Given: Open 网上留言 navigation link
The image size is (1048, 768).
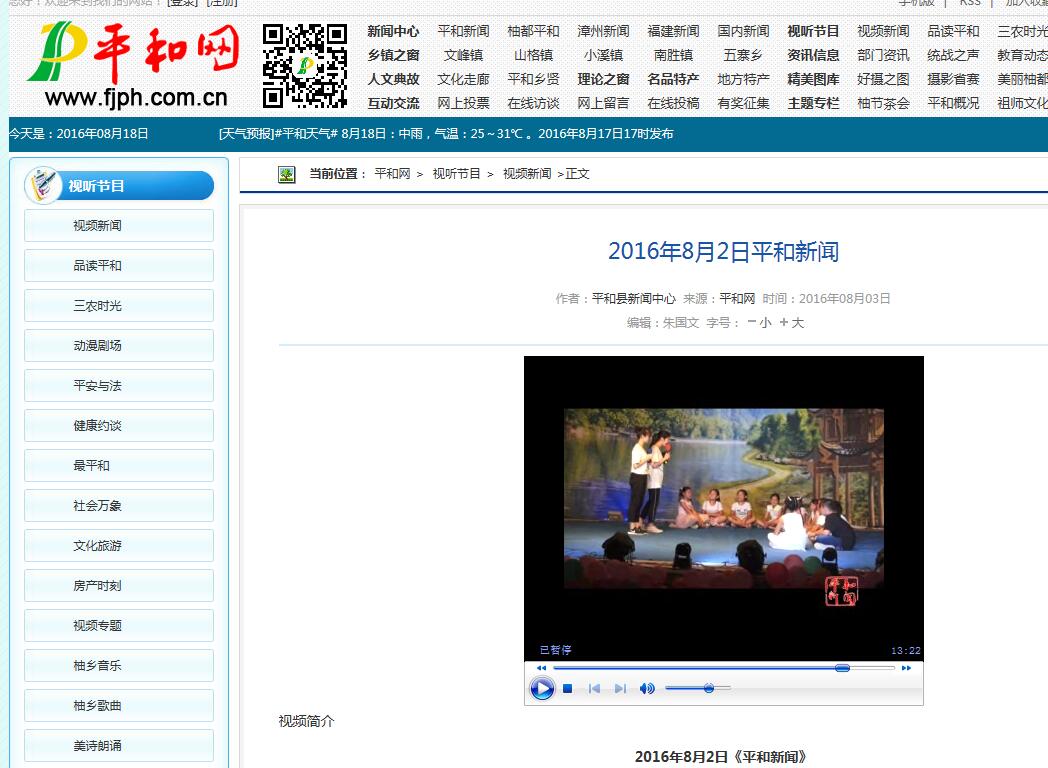Looking at the screenshot, I should coord(603,103).
